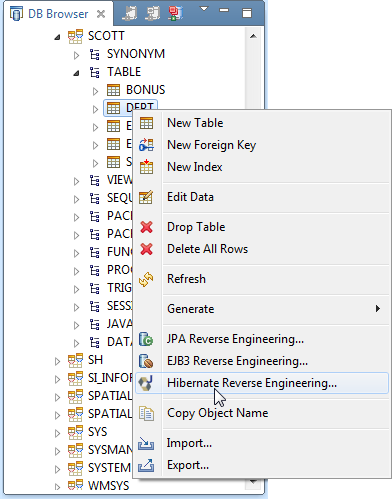Click the BONUS table icon
392x499 pixels.
pos(113,90)
